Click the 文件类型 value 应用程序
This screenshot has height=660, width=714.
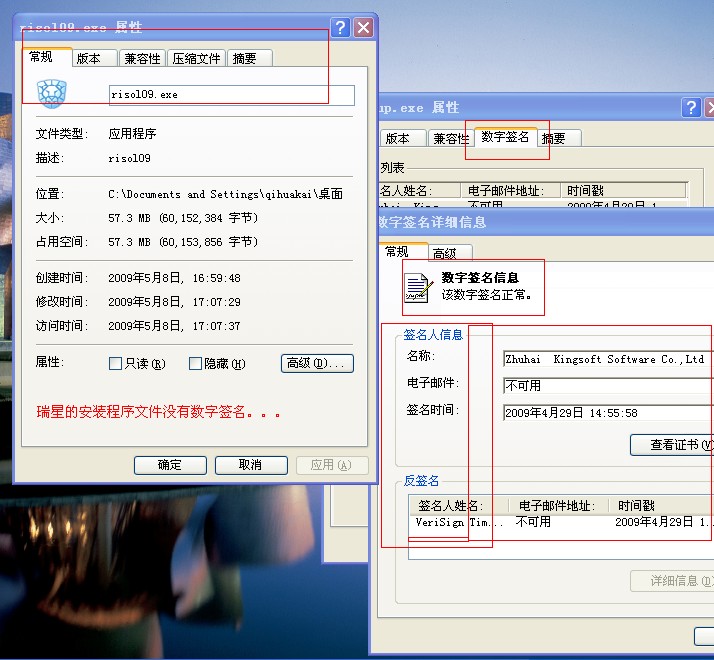coord(133,134)
